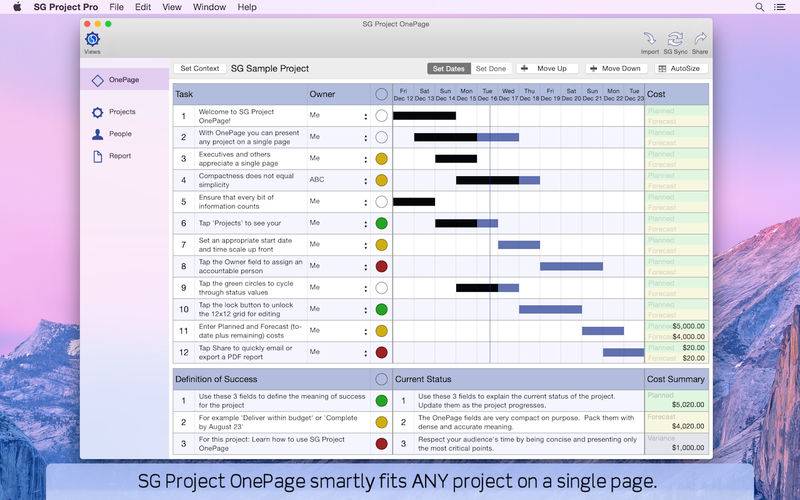The height and width of the screenshot is (500, 800).
Task: Open the Edit menu
Action: coord(143,7)
